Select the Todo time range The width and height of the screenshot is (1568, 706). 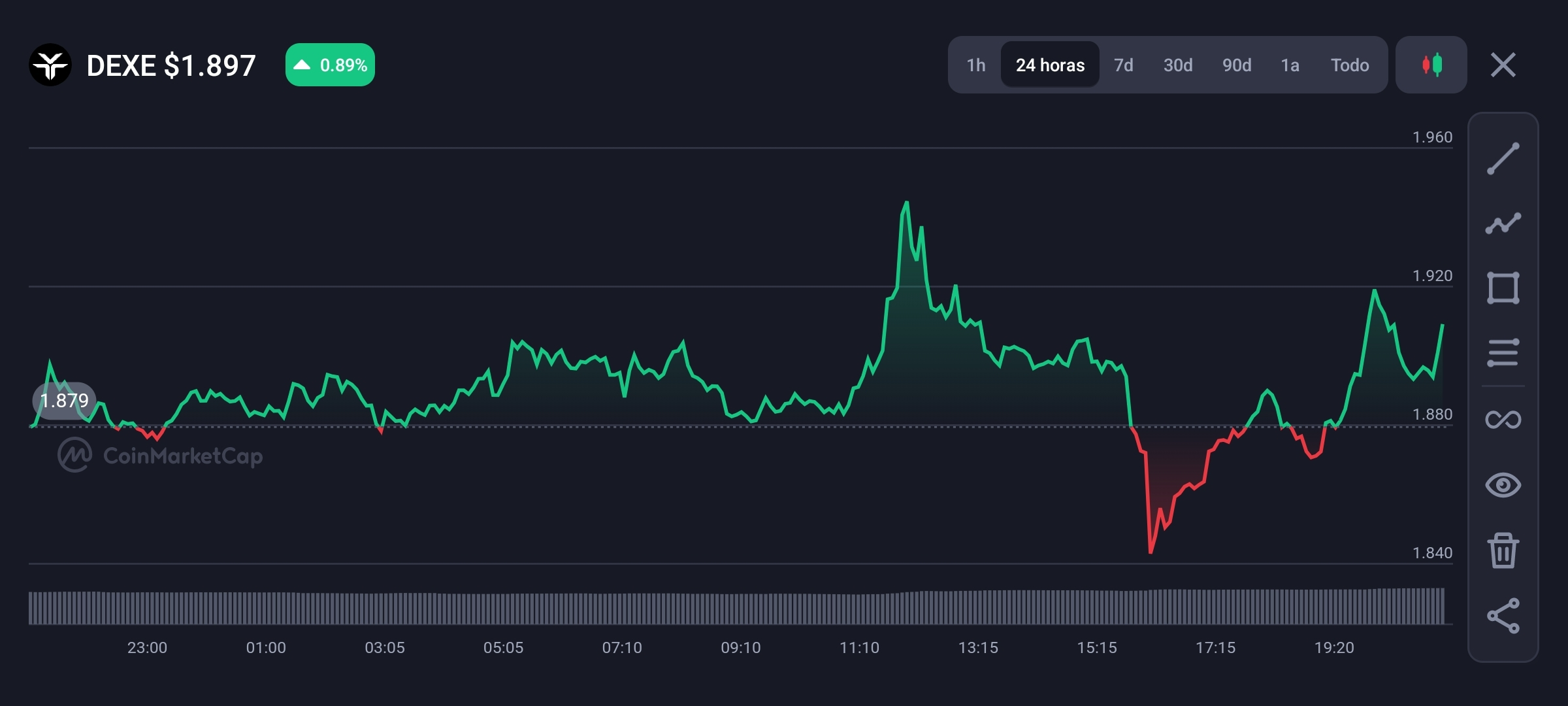pyautogui.click(x=1350, y=65)
